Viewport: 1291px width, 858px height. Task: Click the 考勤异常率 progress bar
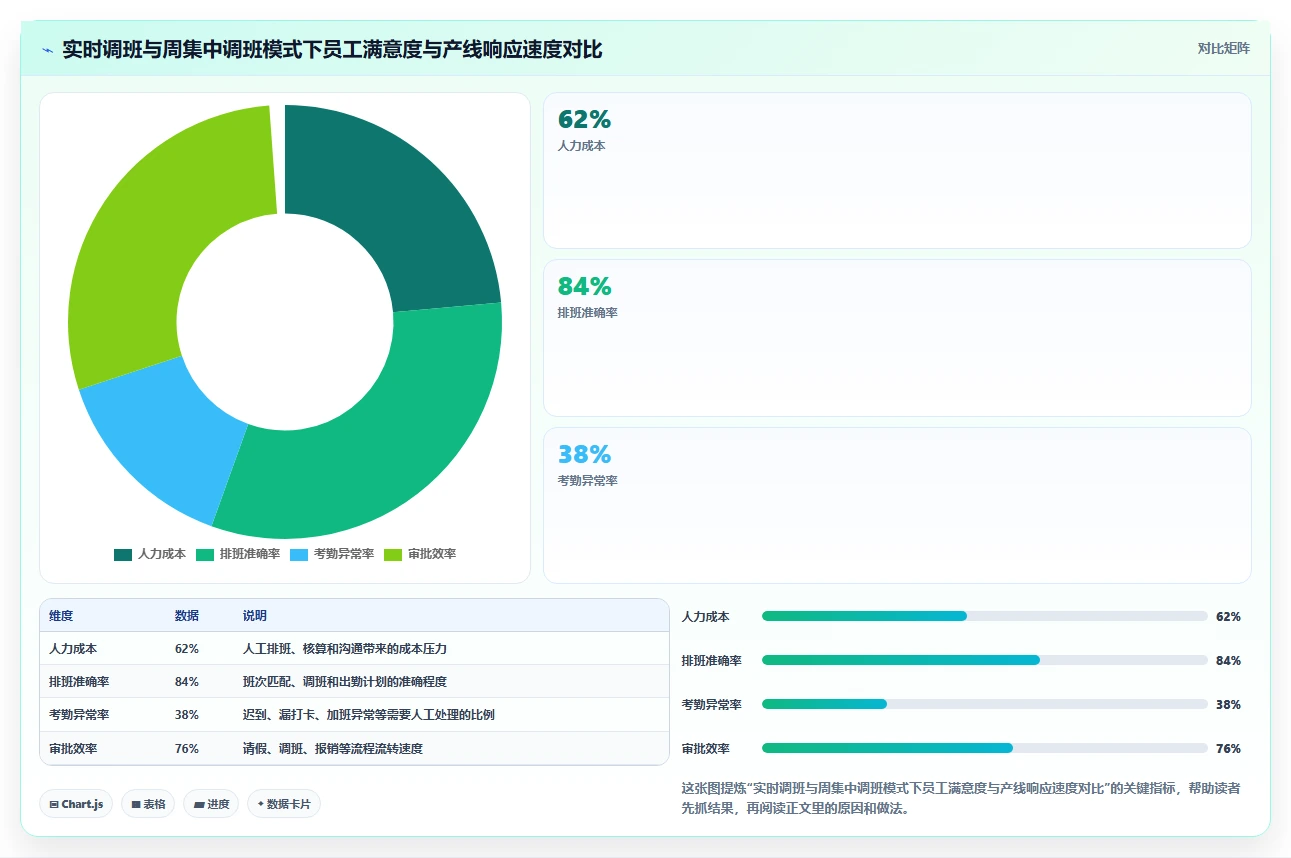tap(985, 704)
